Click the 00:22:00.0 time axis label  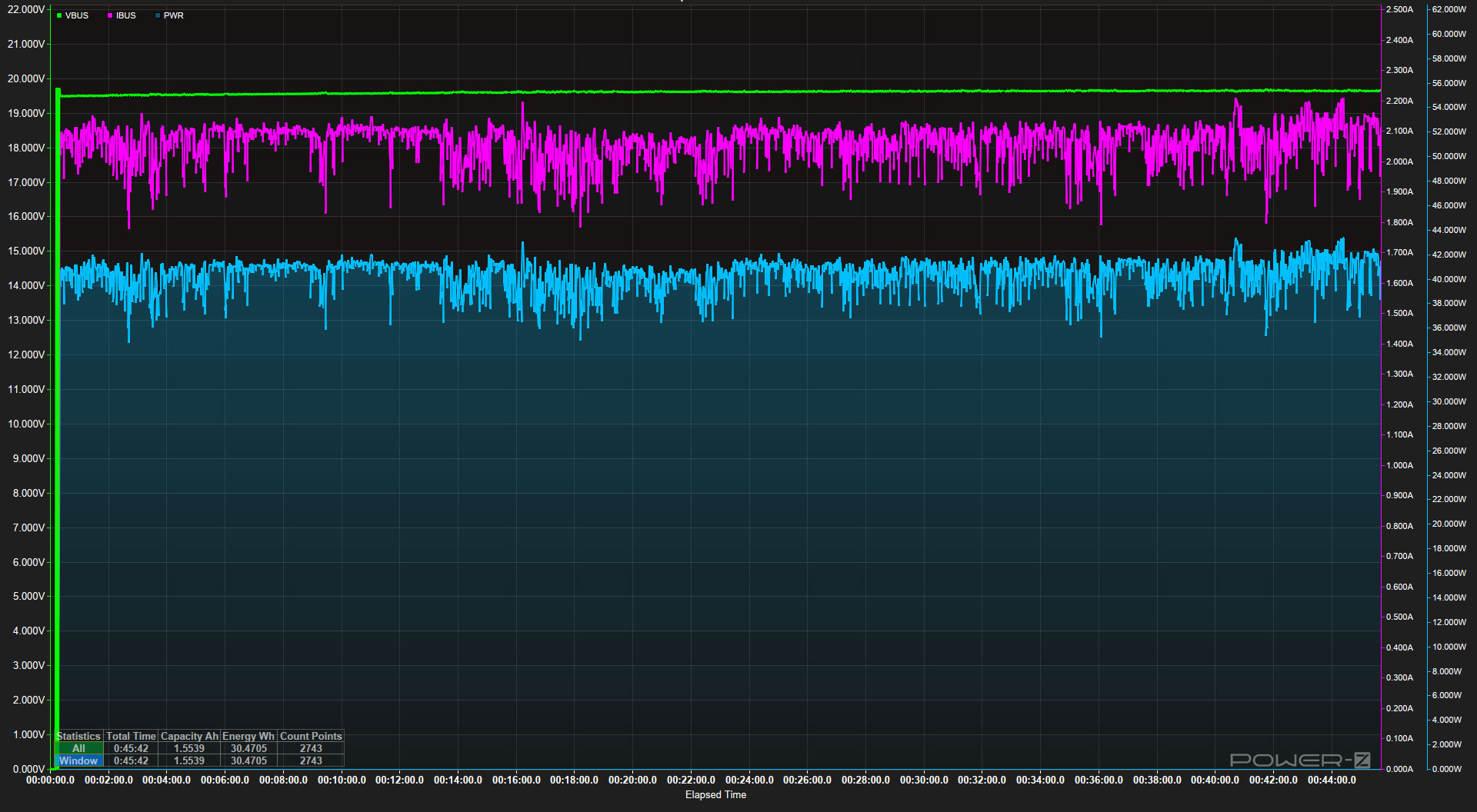coord(691,780)
